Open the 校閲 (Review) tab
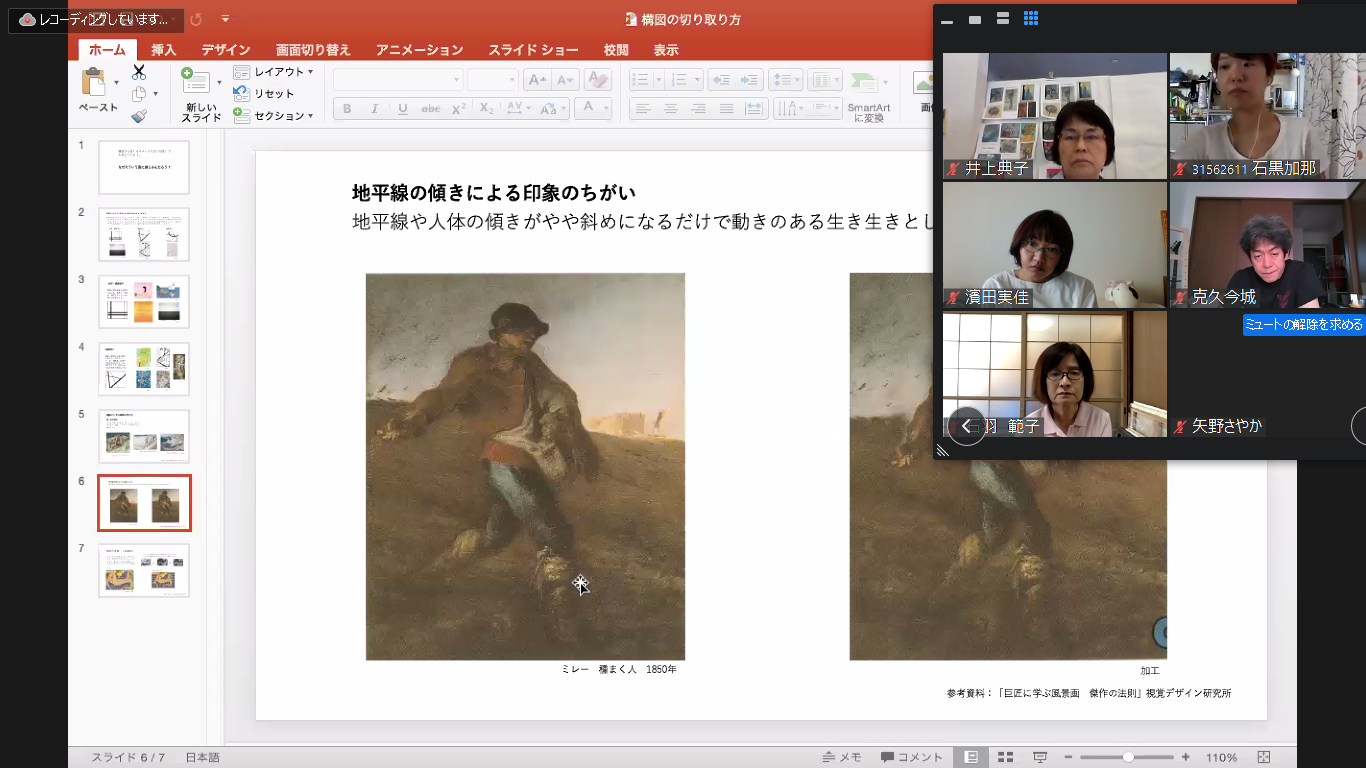The width and height of the screenshot is (1366, 768). [616, 50]
